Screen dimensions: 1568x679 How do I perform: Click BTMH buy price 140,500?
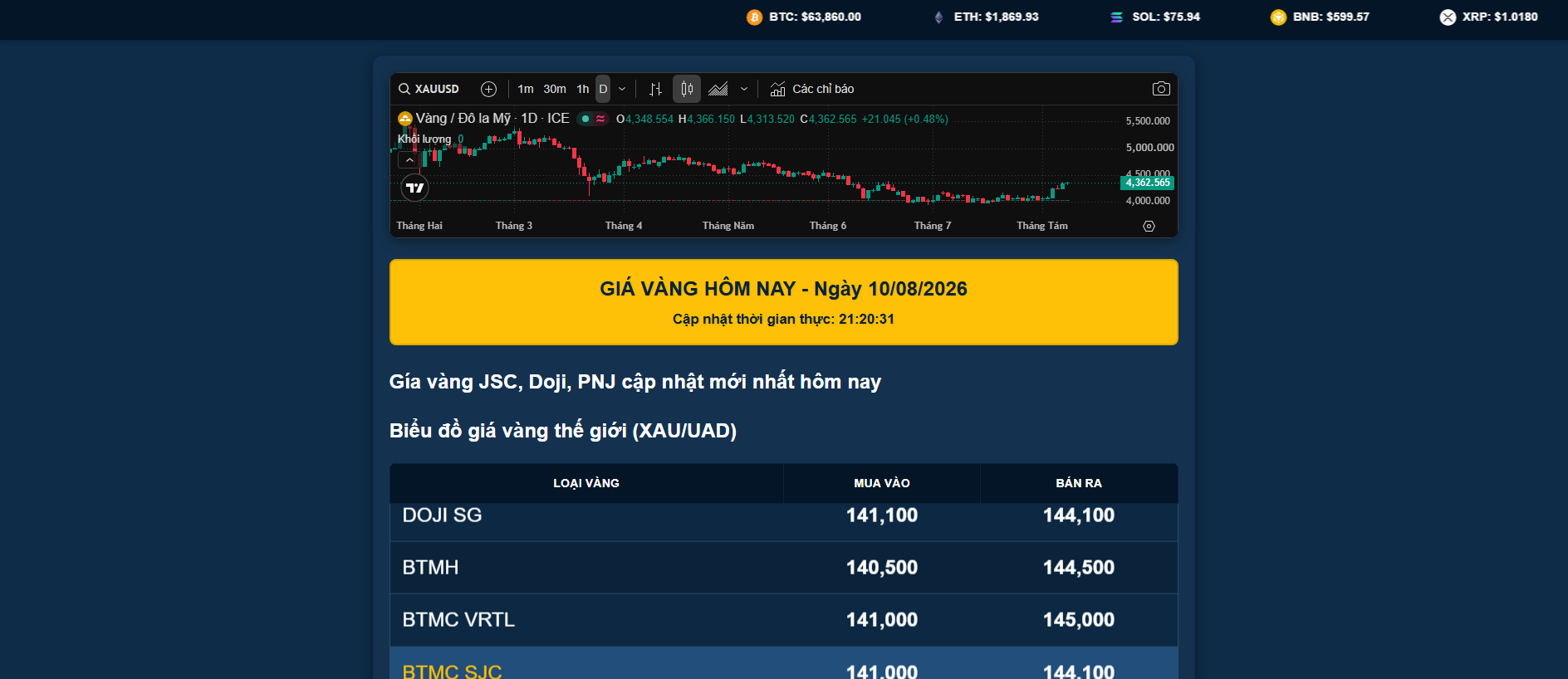coord(882,568)
